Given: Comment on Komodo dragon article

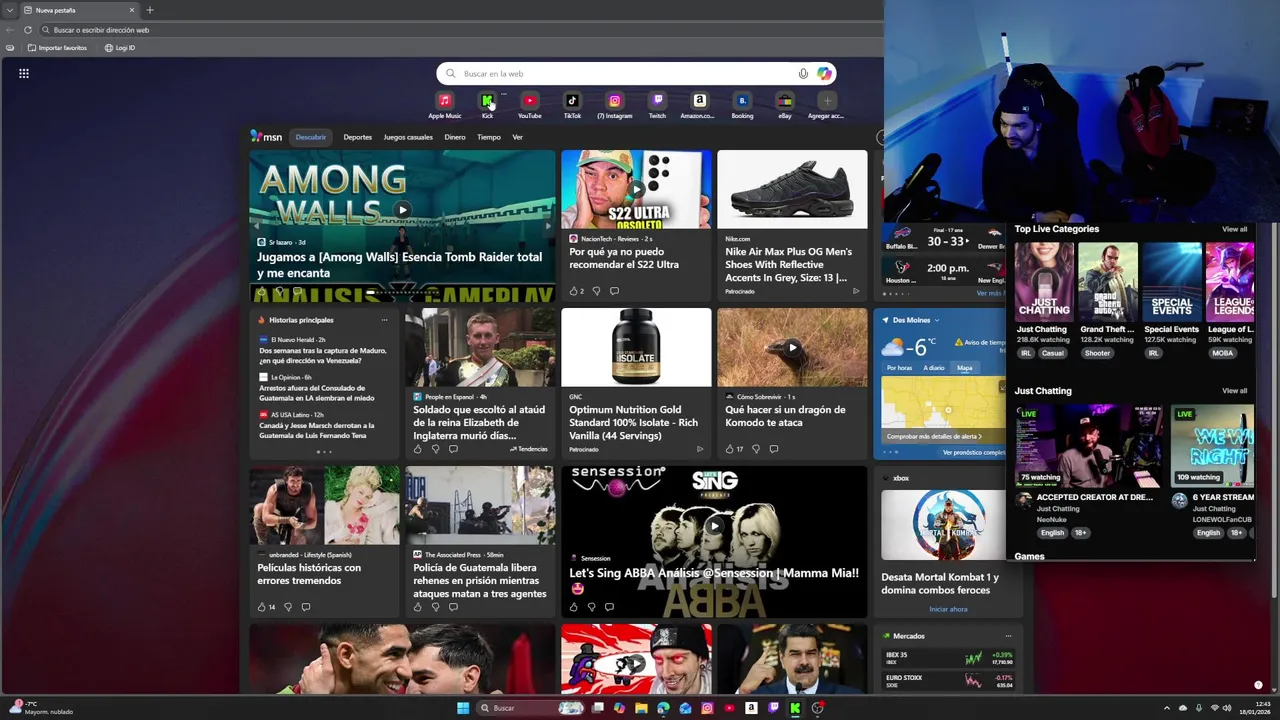Looking at the screenshot, I should click(773, 449).
